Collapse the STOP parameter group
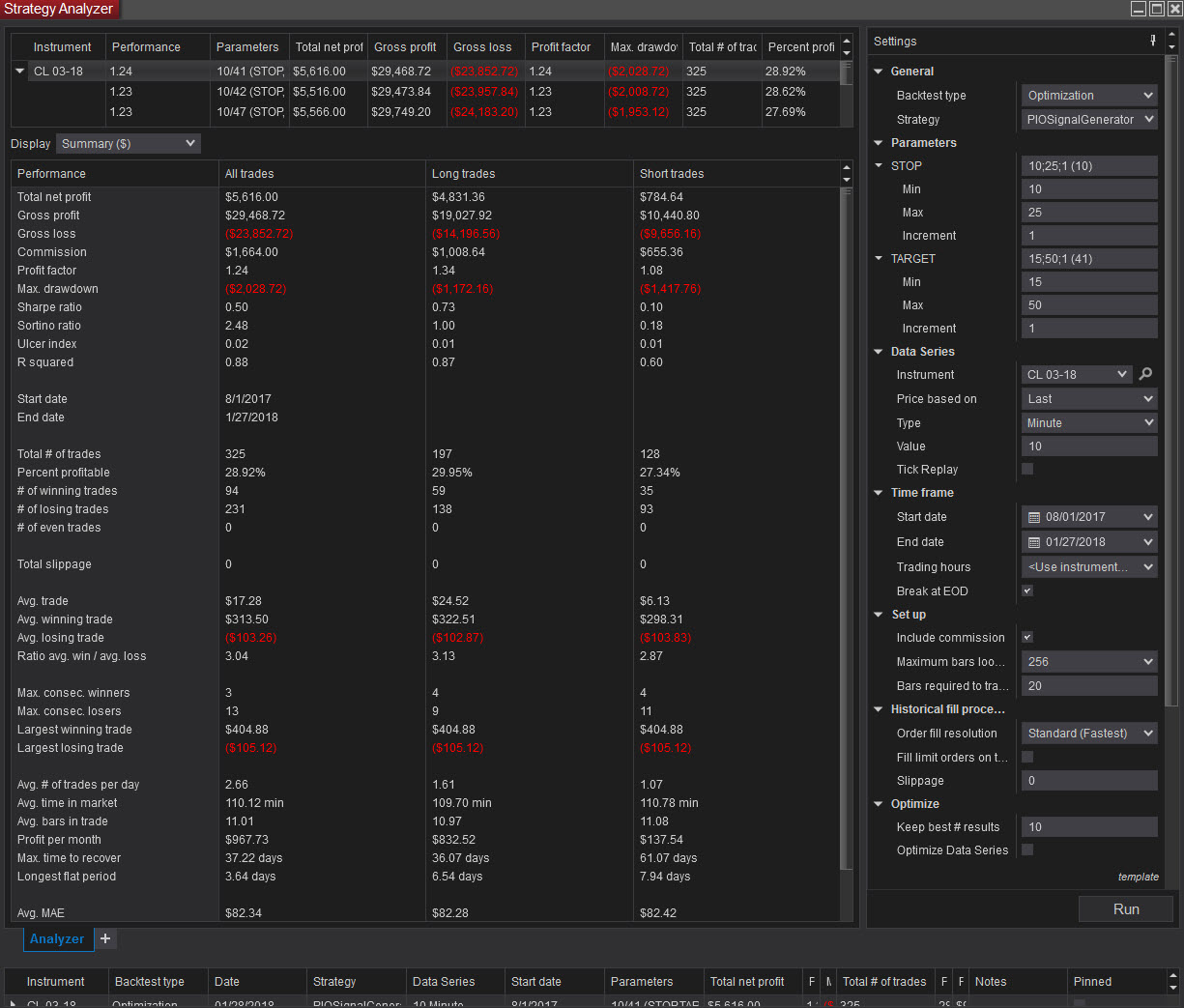 [x=879, y=166]
